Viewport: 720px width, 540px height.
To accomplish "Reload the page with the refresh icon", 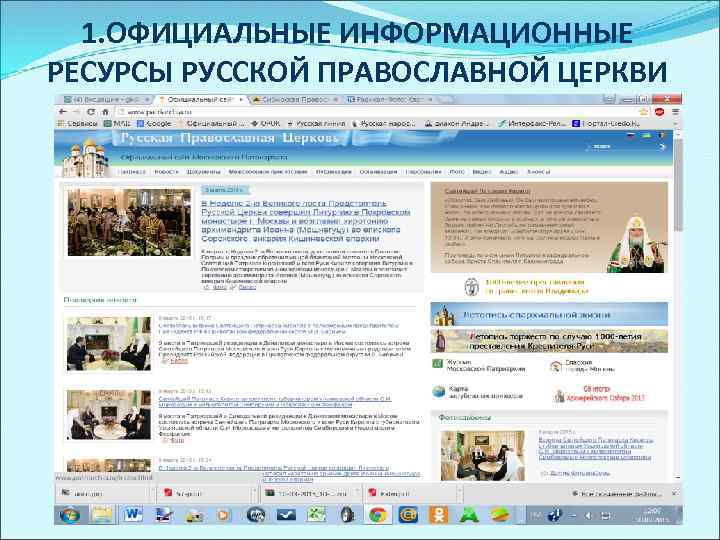I will tap(91, 112).
